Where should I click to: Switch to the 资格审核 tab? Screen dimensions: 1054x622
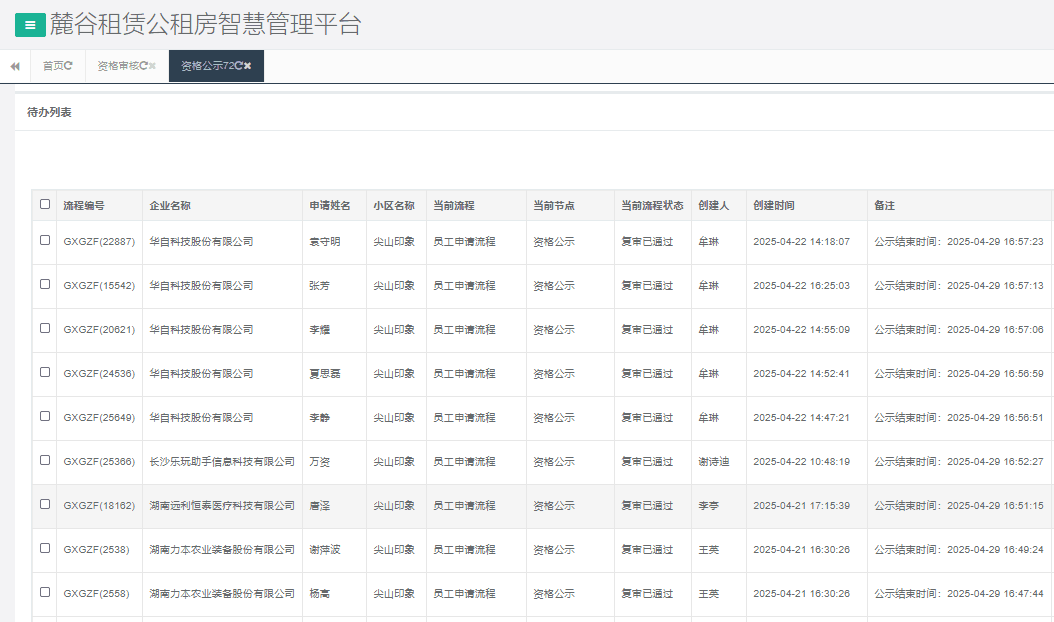[117, 66]
